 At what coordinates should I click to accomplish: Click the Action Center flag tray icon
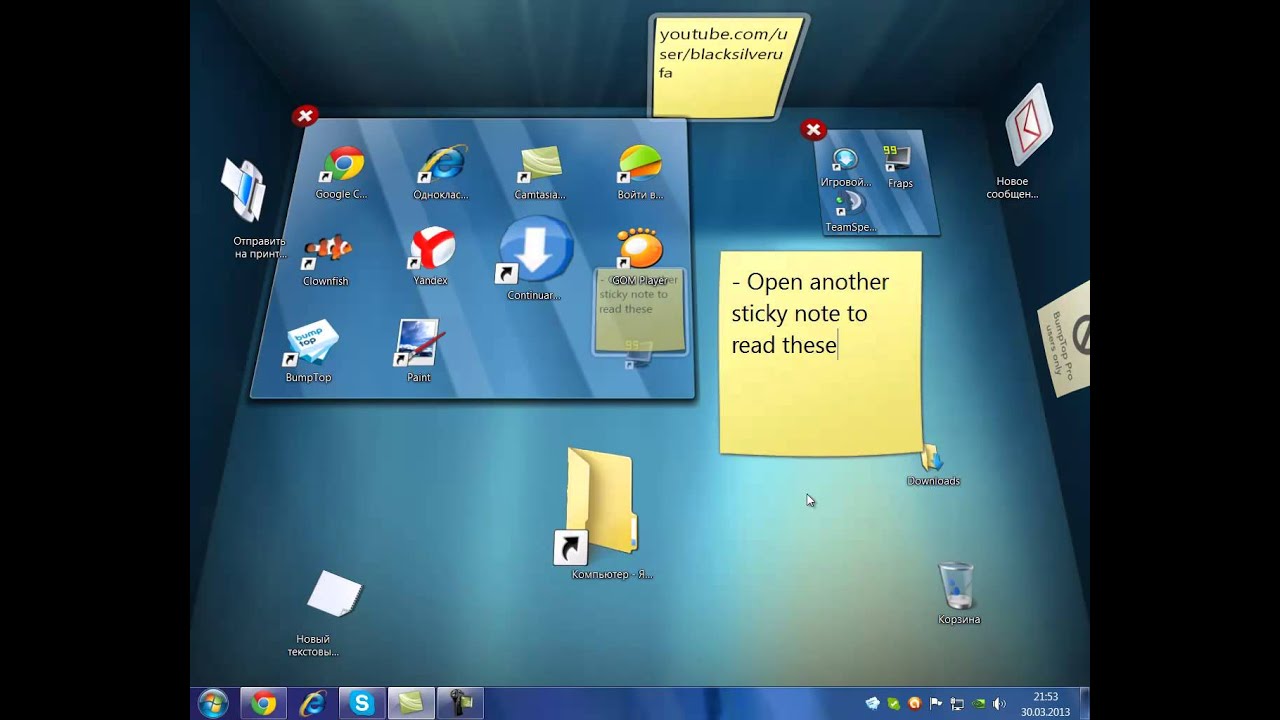(936, 704)
